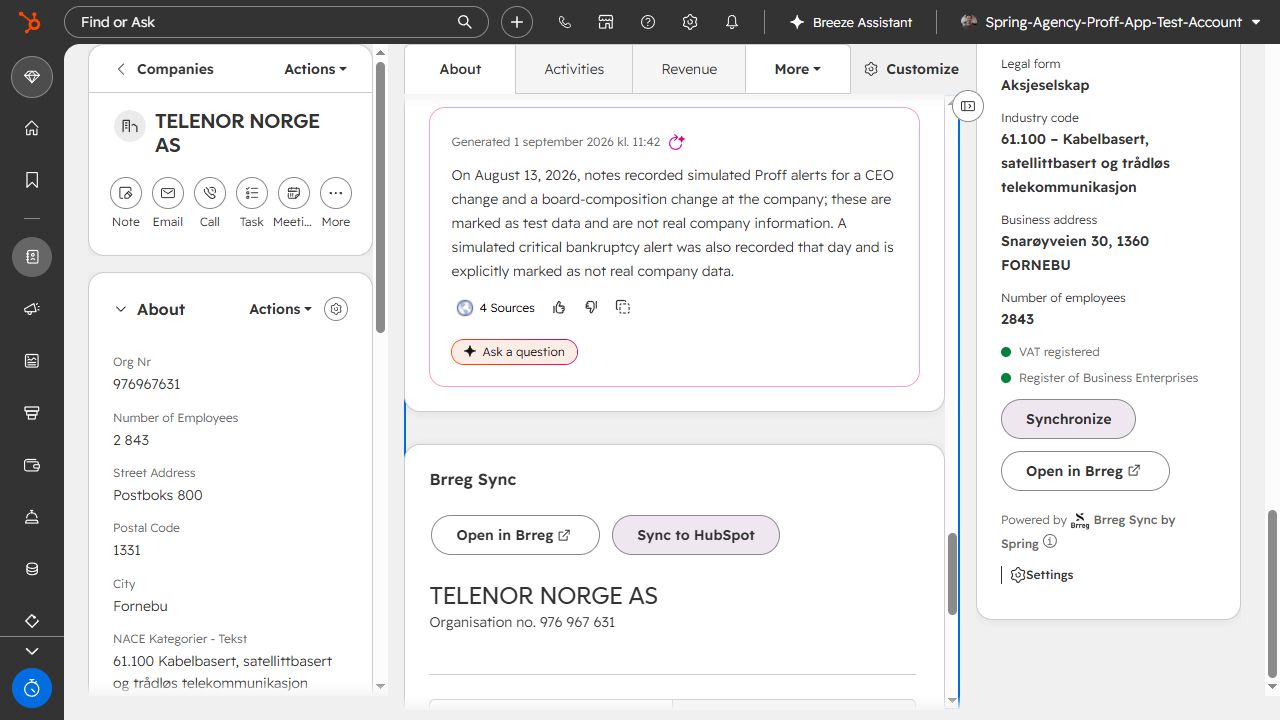Create a Note for the company
The image size is (1280, 720).
126,193
